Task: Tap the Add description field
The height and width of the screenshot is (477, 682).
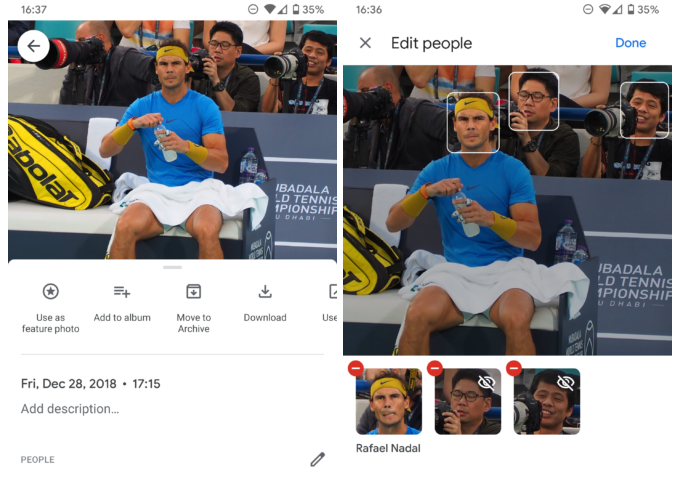Action: 70,409
